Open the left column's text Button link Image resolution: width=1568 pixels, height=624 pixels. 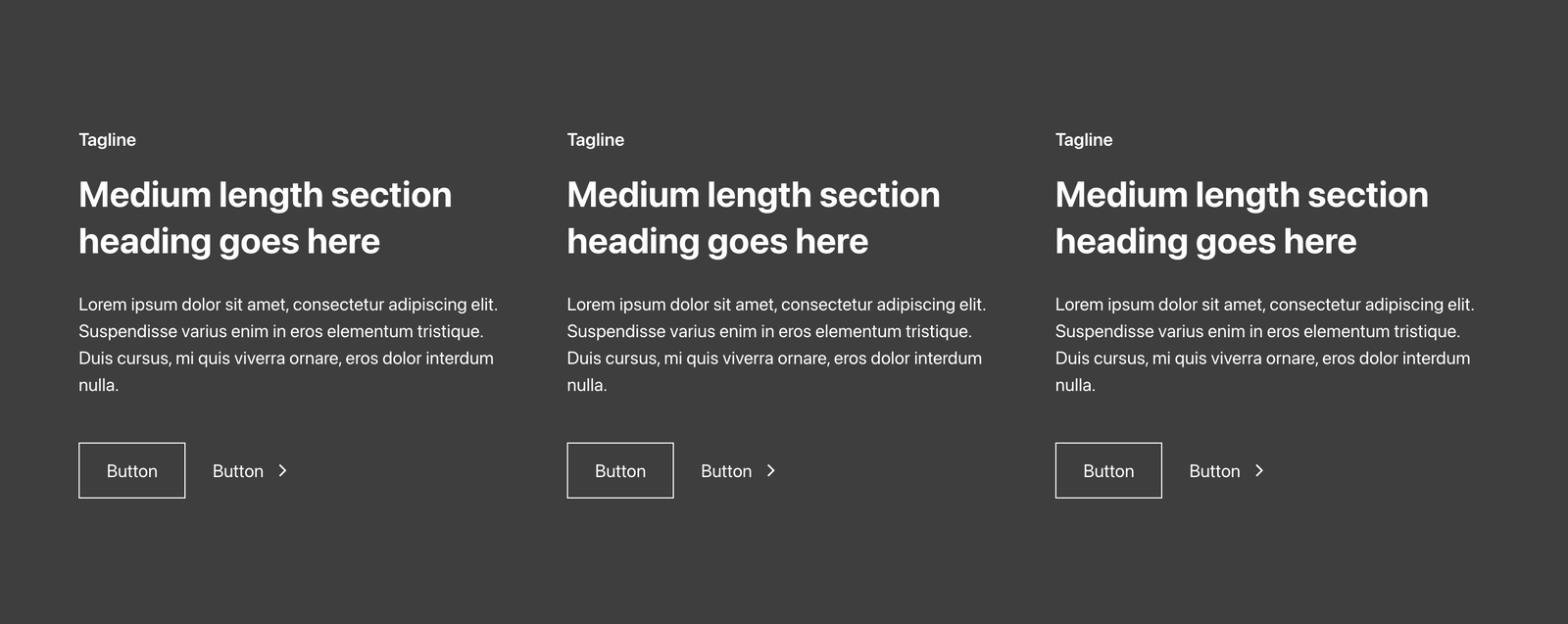click(x=238, y=471)
